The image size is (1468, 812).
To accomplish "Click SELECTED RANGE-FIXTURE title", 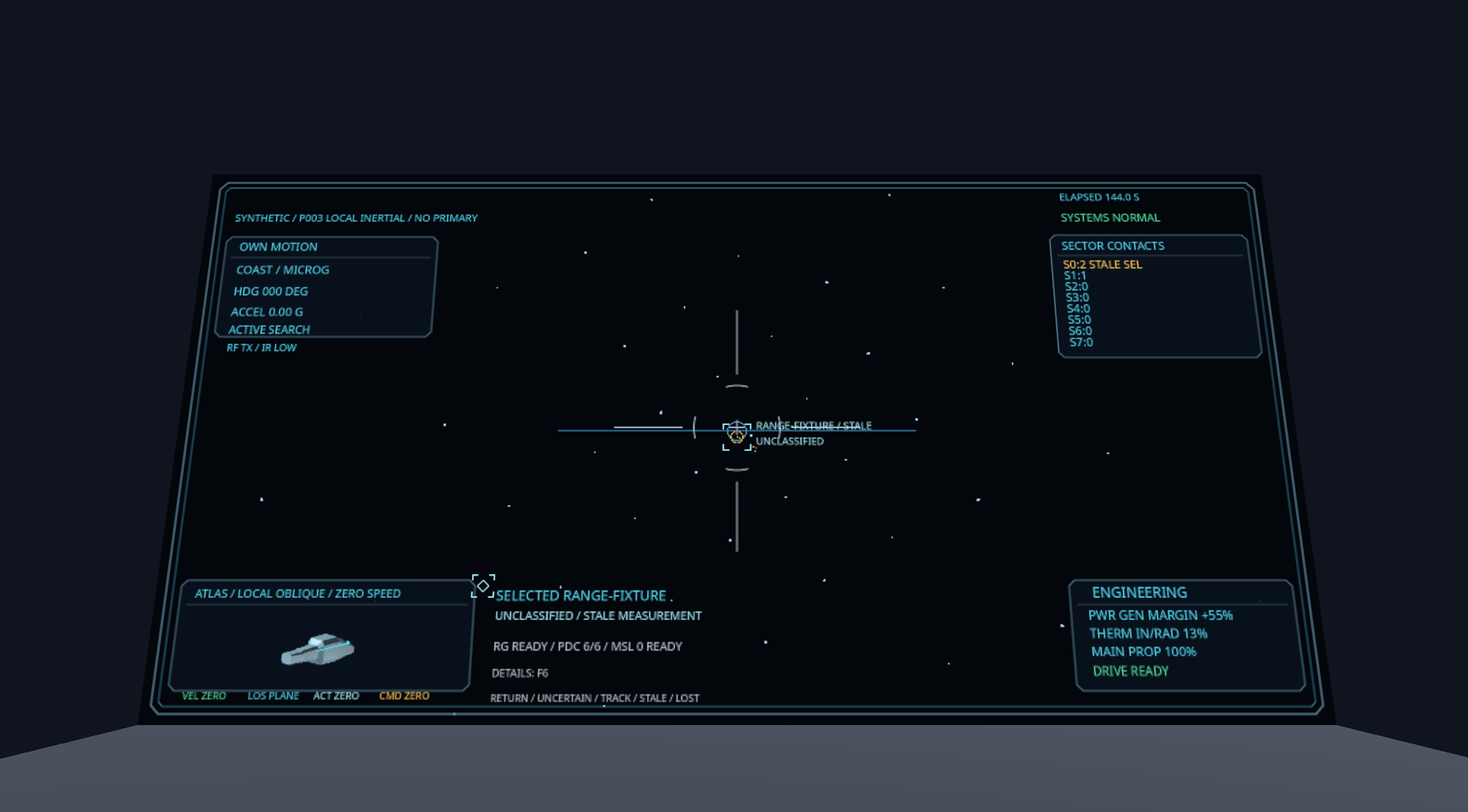I will coord(580,596).
